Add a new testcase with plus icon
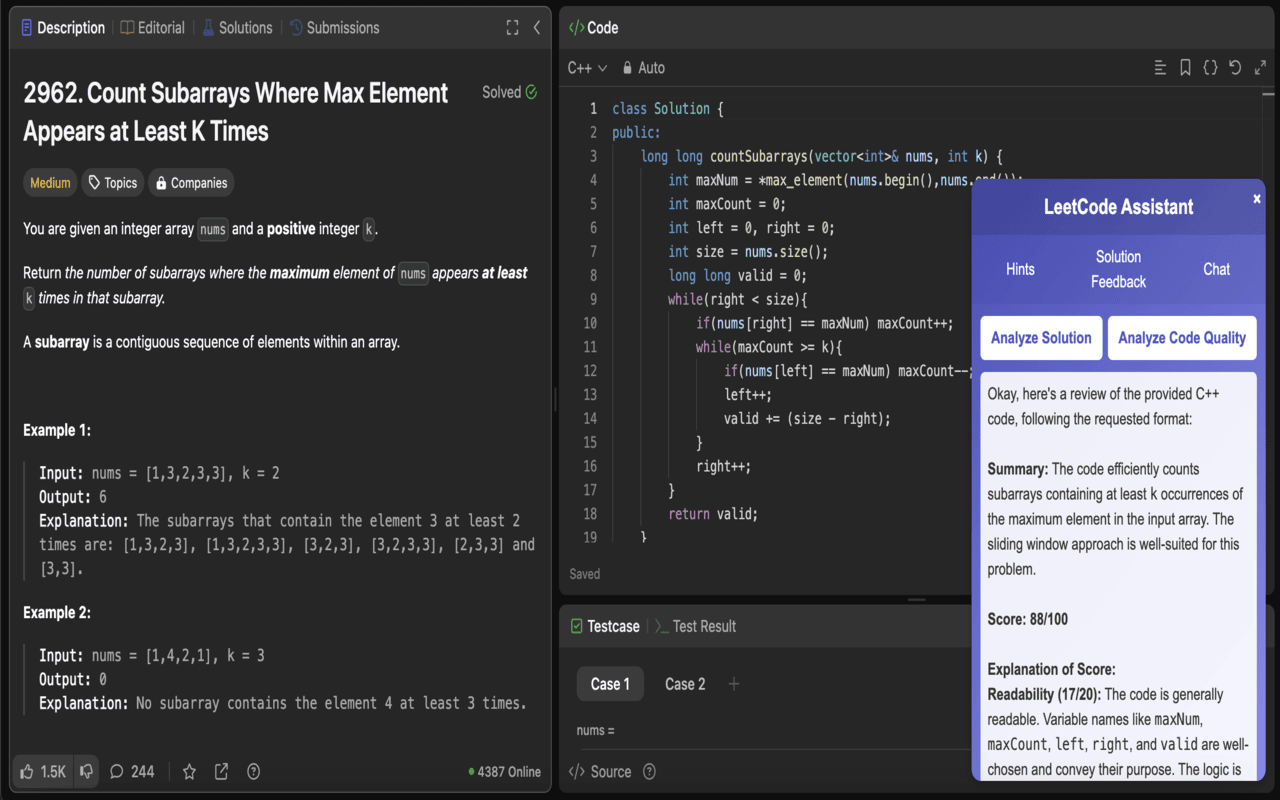This screenshot has height=800, width=1280. [734, 684]
